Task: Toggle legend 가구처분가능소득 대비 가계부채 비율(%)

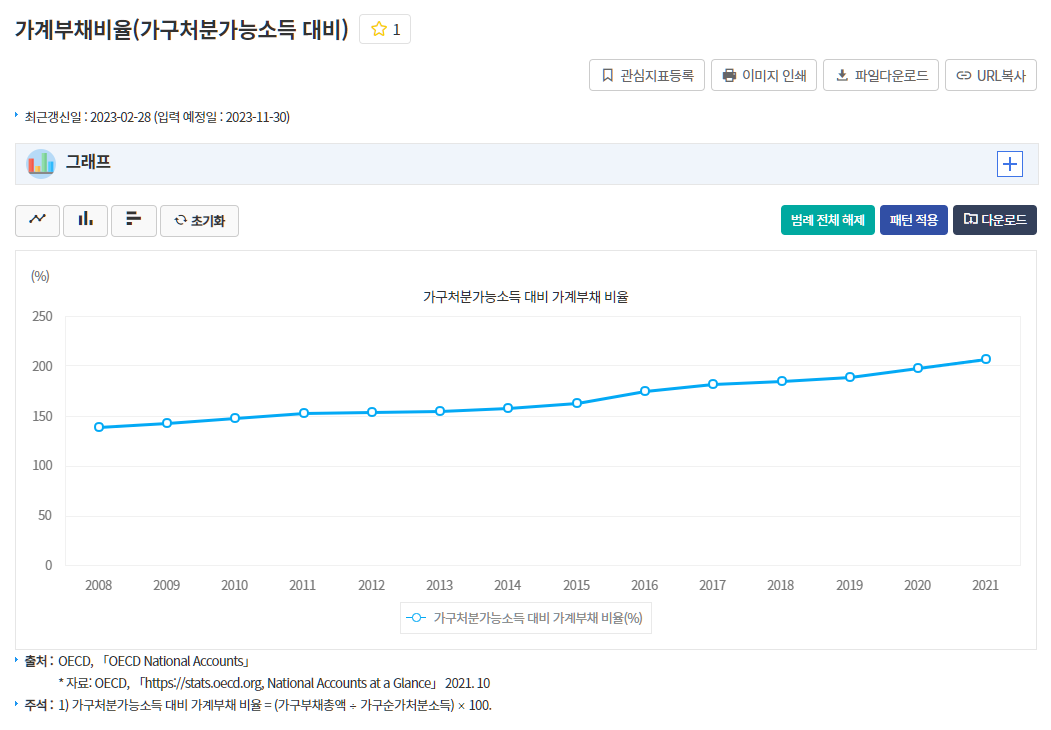Action: 526,618
